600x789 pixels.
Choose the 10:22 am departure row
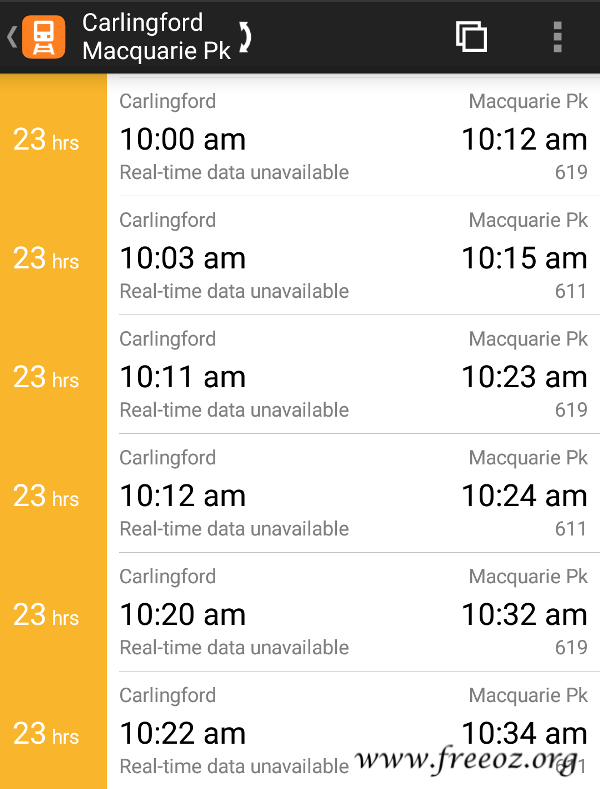coord(353,730)
